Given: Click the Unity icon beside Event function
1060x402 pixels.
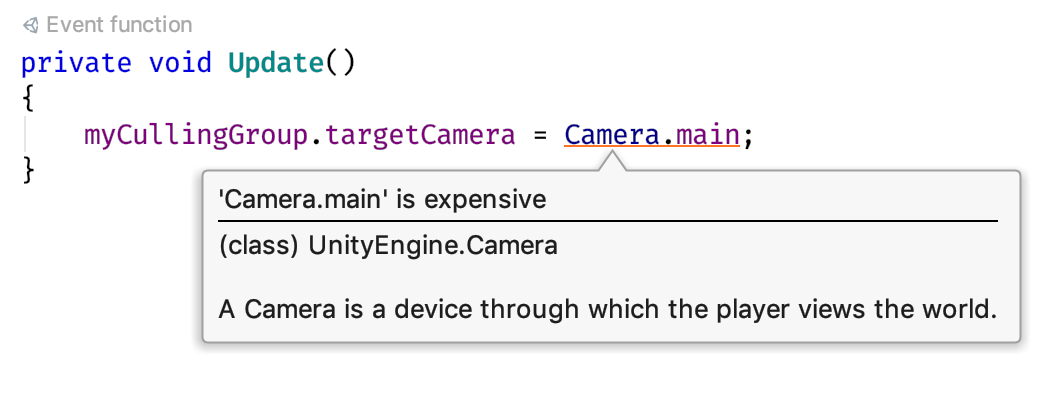Looking at the screenshot, I should (30, 26).
